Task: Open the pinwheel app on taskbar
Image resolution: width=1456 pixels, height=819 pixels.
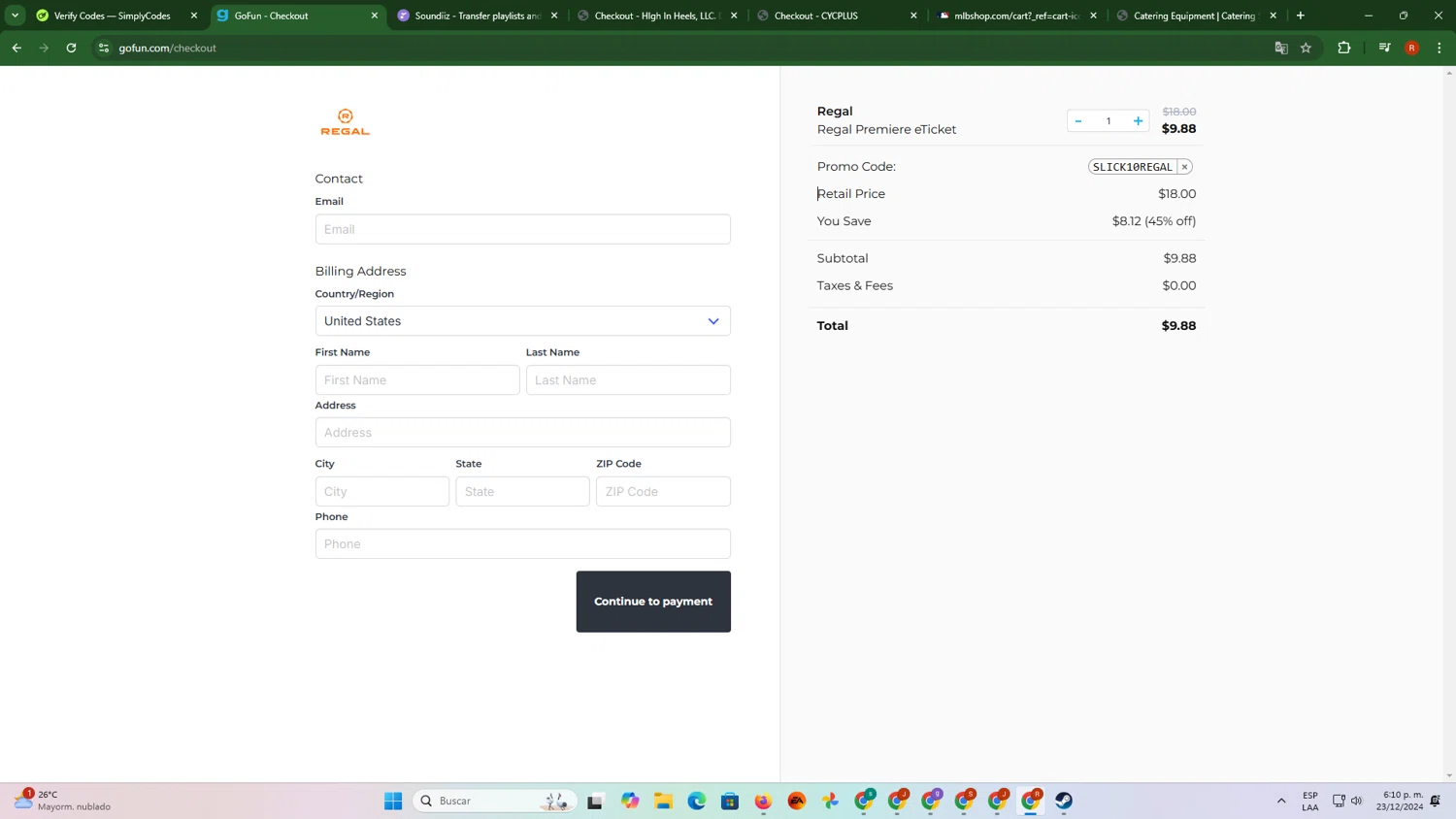Action: (x=830, y=801)
